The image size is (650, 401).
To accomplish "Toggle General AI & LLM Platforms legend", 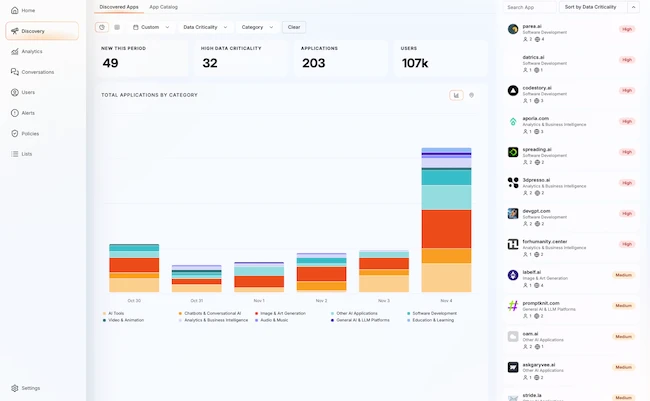I will (360, 320).
